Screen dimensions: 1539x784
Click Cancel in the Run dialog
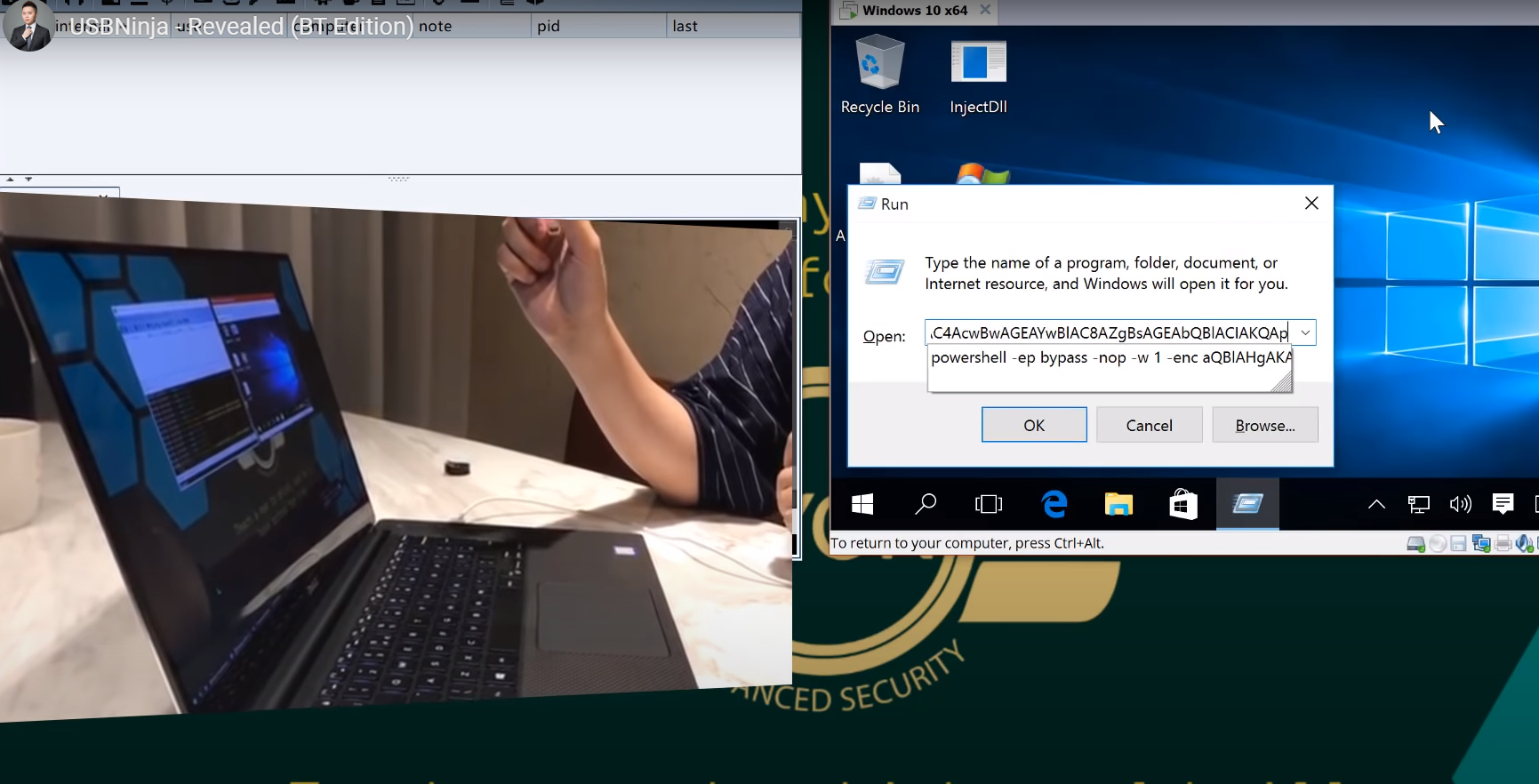(1150, 425)
